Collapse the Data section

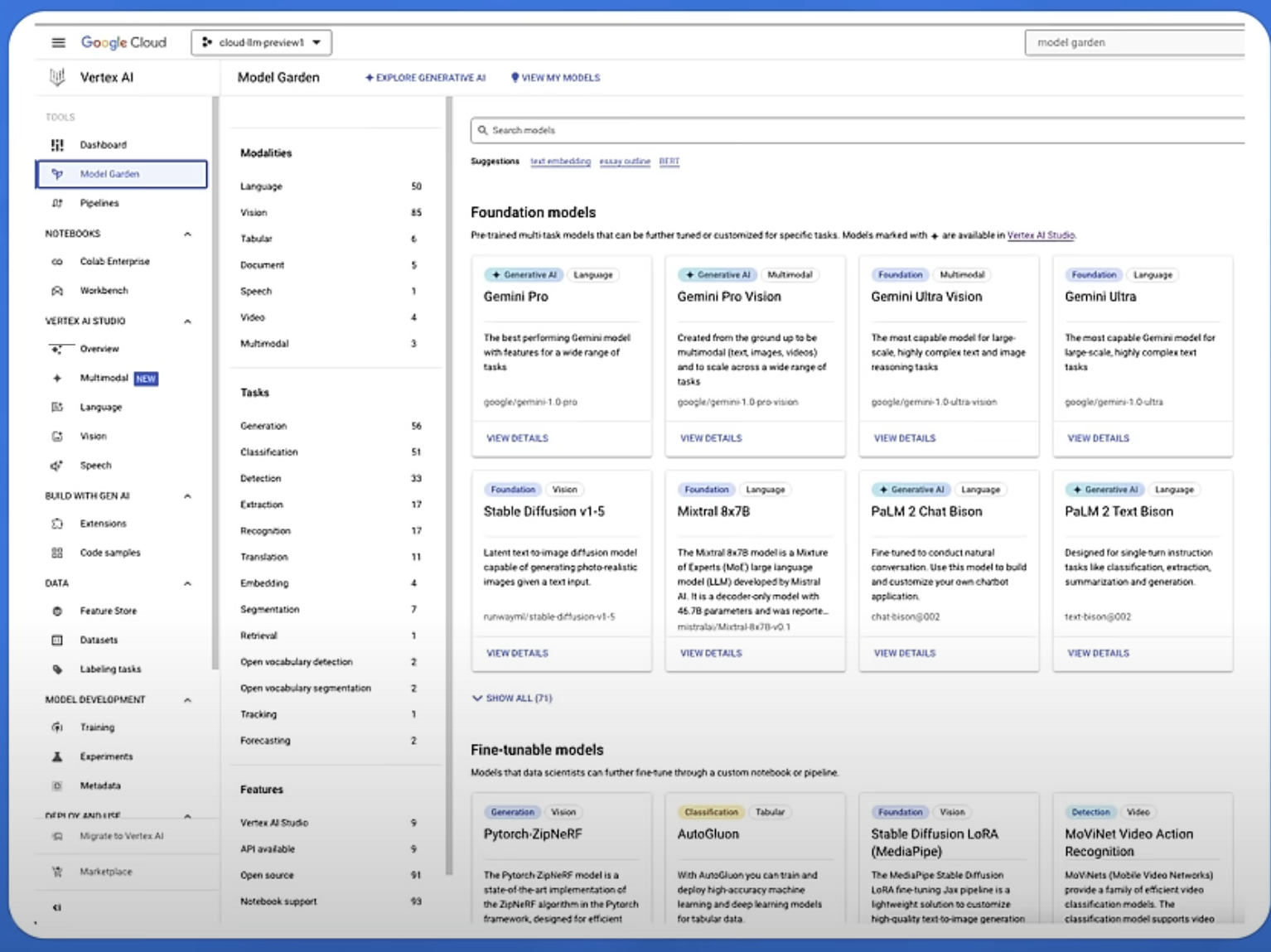click(187, 583)
